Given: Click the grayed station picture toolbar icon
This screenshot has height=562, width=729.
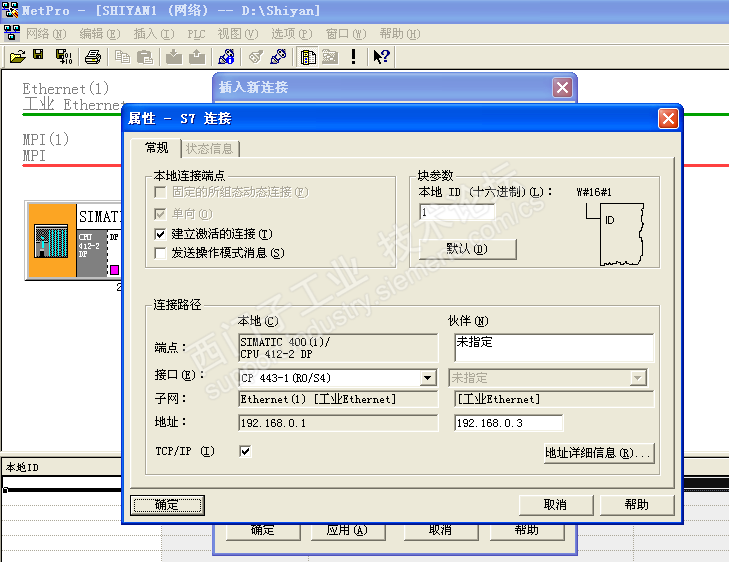Looking at the screenshot, I should tap(330, 57).
